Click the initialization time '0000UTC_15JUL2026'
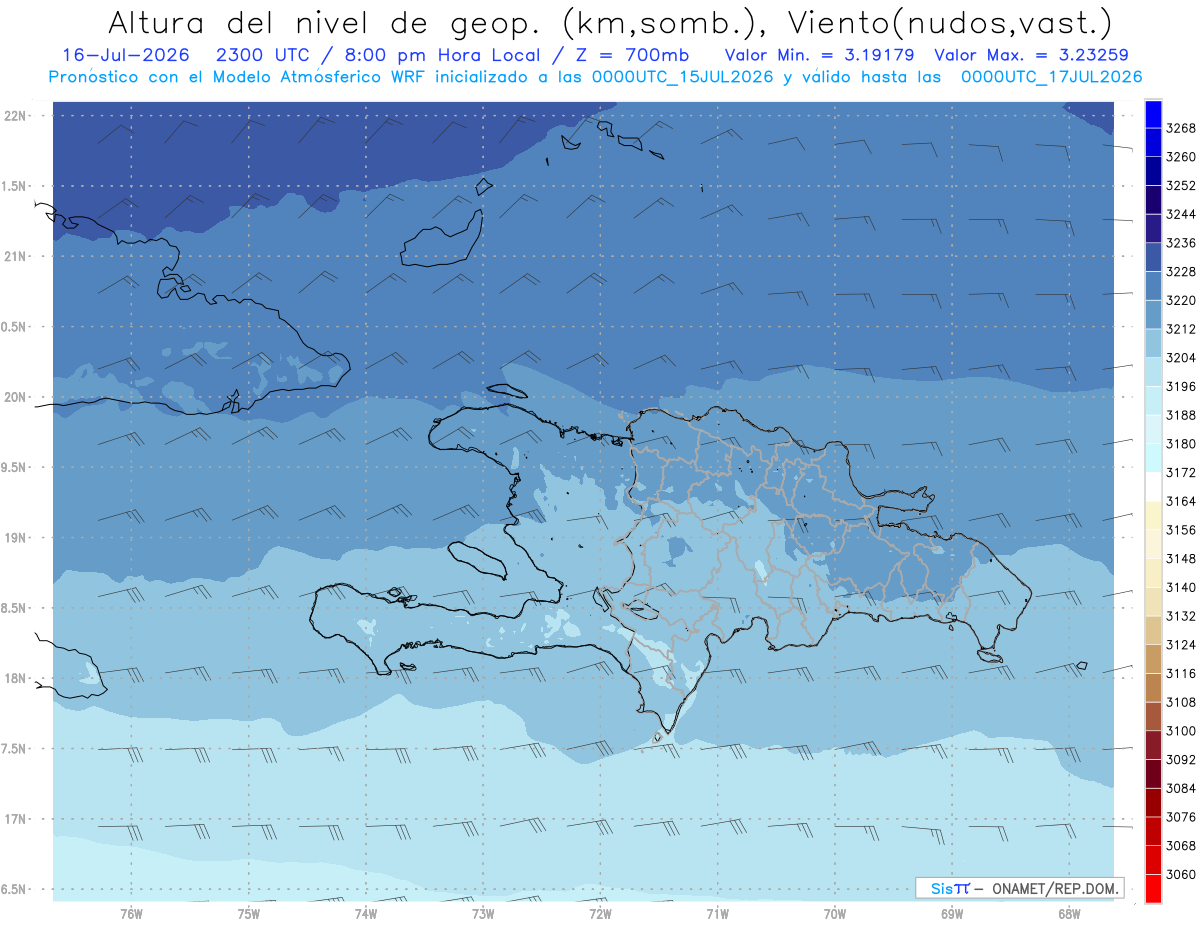 [x=684, y=77]
